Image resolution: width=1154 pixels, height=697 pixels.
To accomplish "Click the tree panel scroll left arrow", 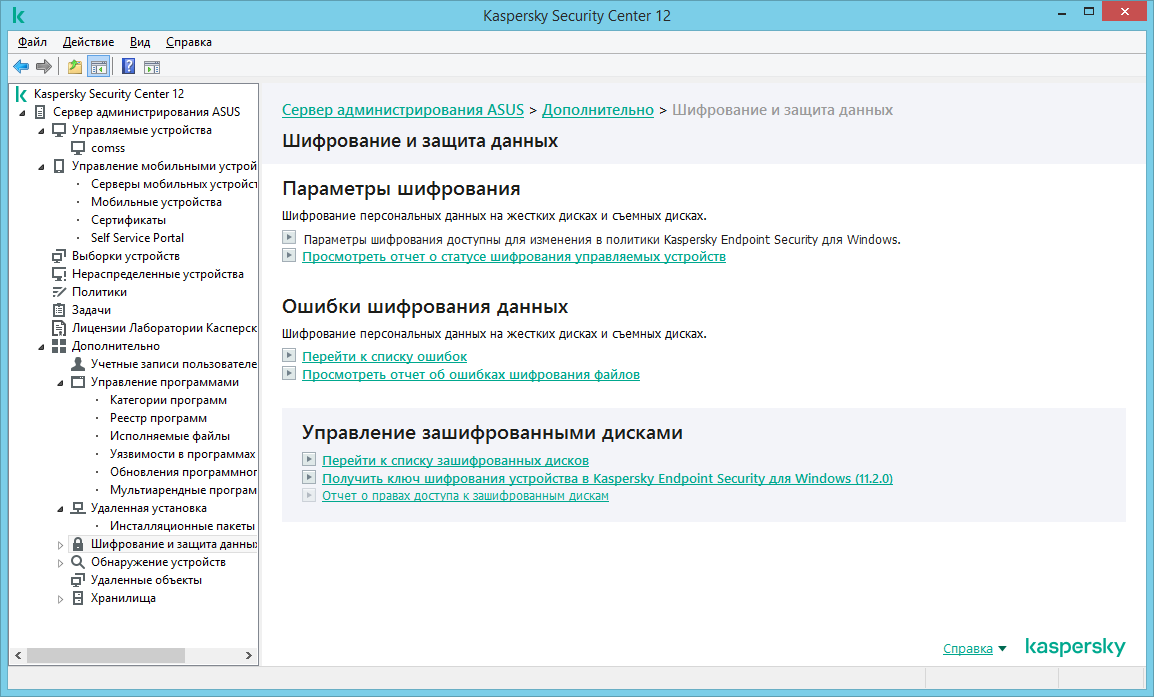I will (x=18, y=655).
